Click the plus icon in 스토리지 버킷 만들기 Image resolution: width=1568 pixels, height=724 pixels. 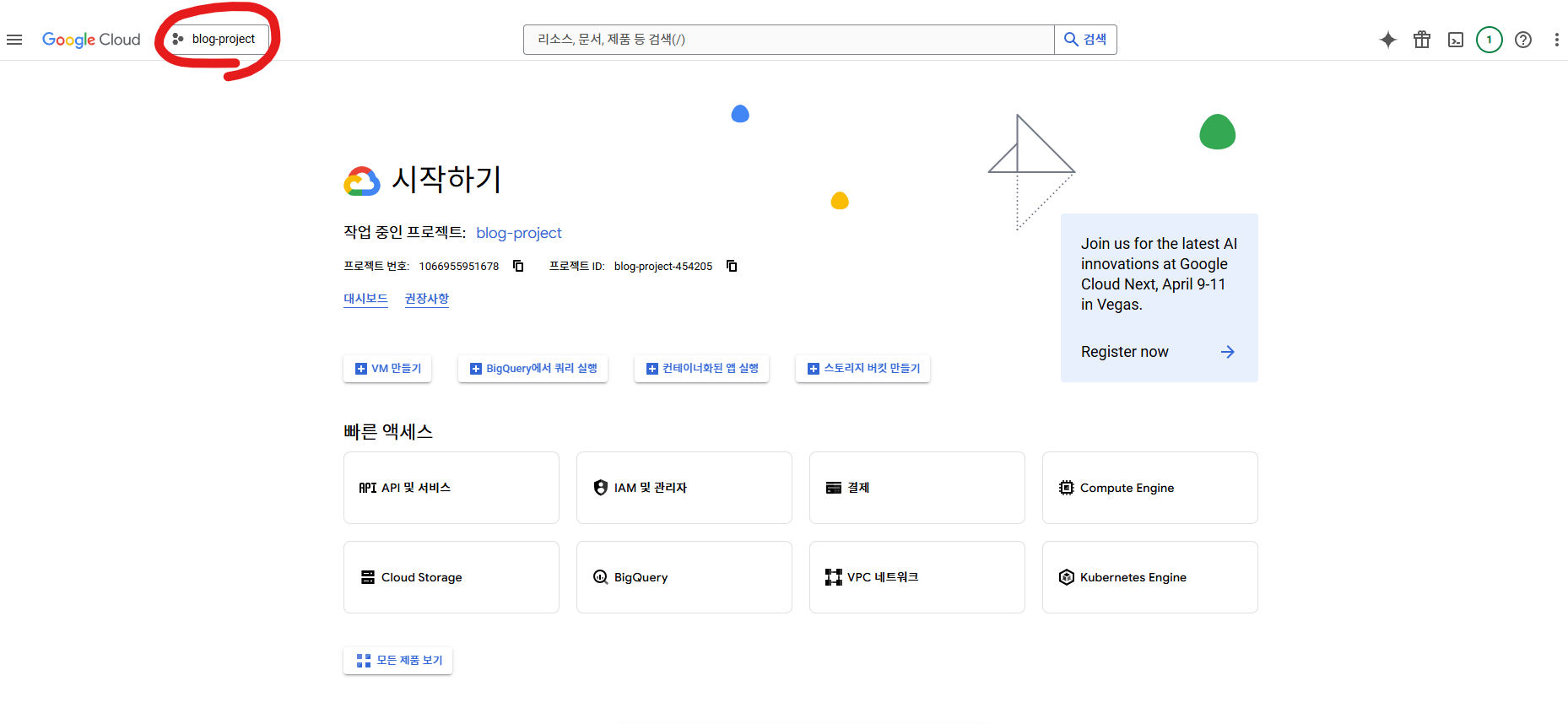pos(814,369)
